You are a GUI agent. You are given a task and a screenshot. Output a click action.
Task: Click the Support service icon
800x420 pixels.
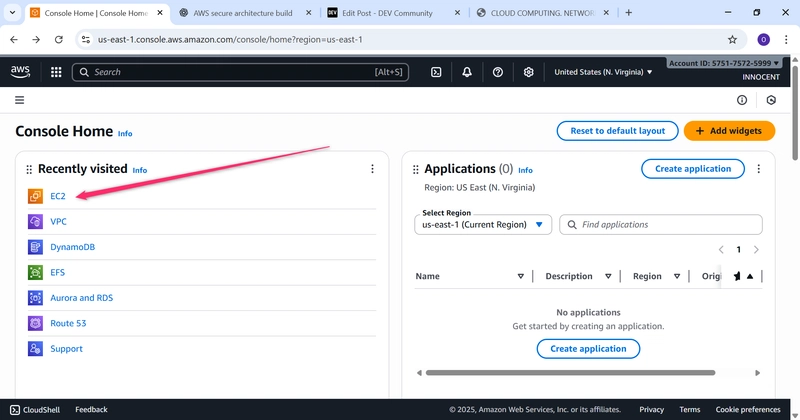pos(35,349)
